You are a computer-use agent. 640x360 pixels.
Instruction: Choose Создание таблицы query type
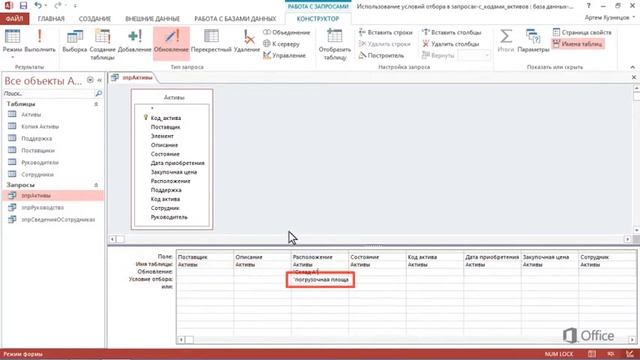click(x=102, y=44)
